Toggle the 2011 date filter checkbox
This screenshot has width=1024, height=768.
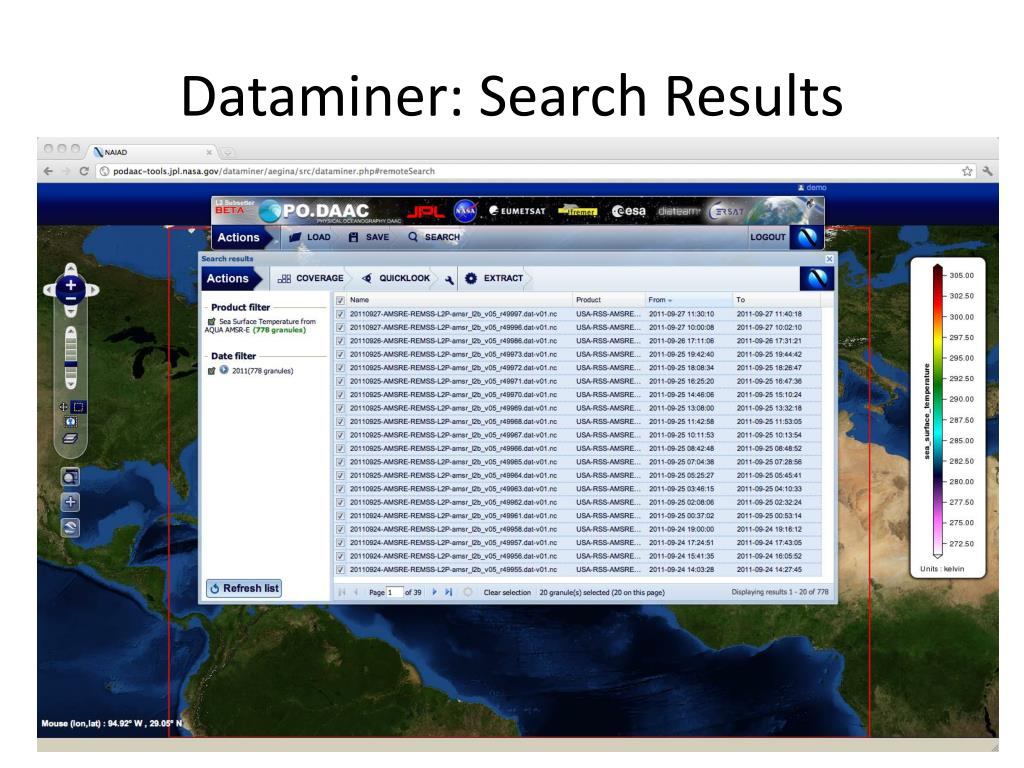(x=212, y=370)
